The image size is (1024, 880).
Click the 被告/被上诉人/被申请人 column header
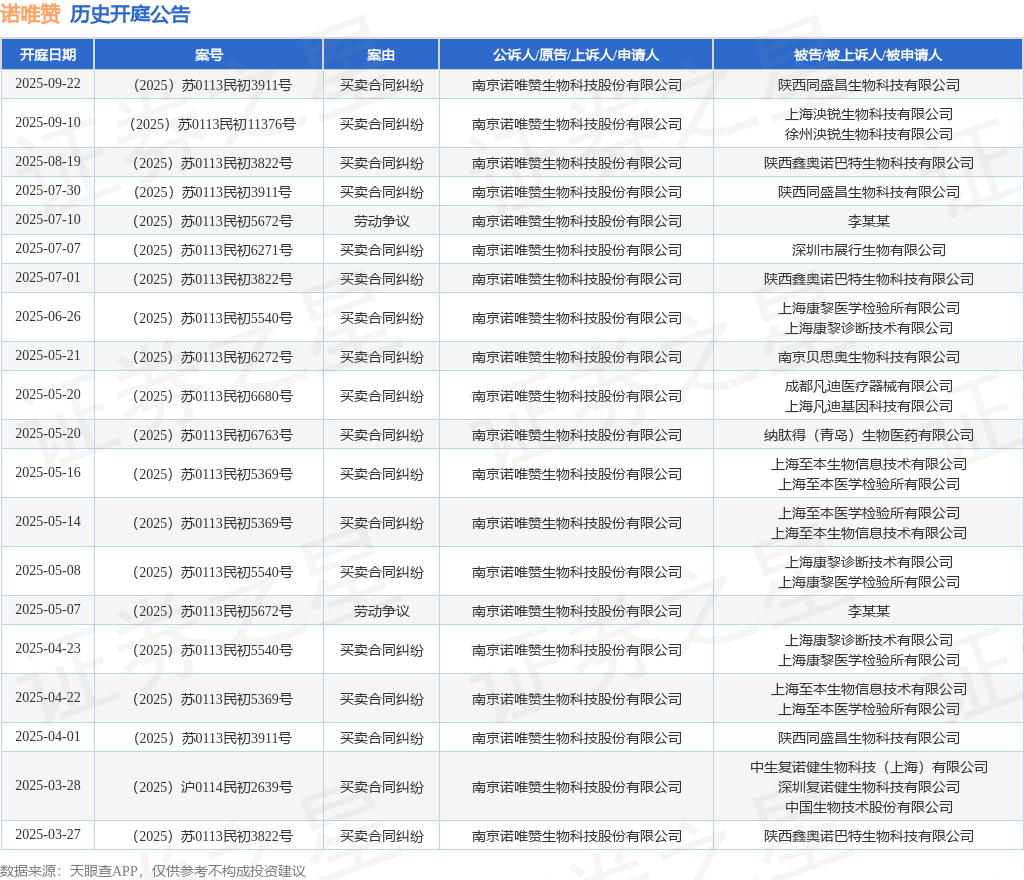[x=868, y=55]
